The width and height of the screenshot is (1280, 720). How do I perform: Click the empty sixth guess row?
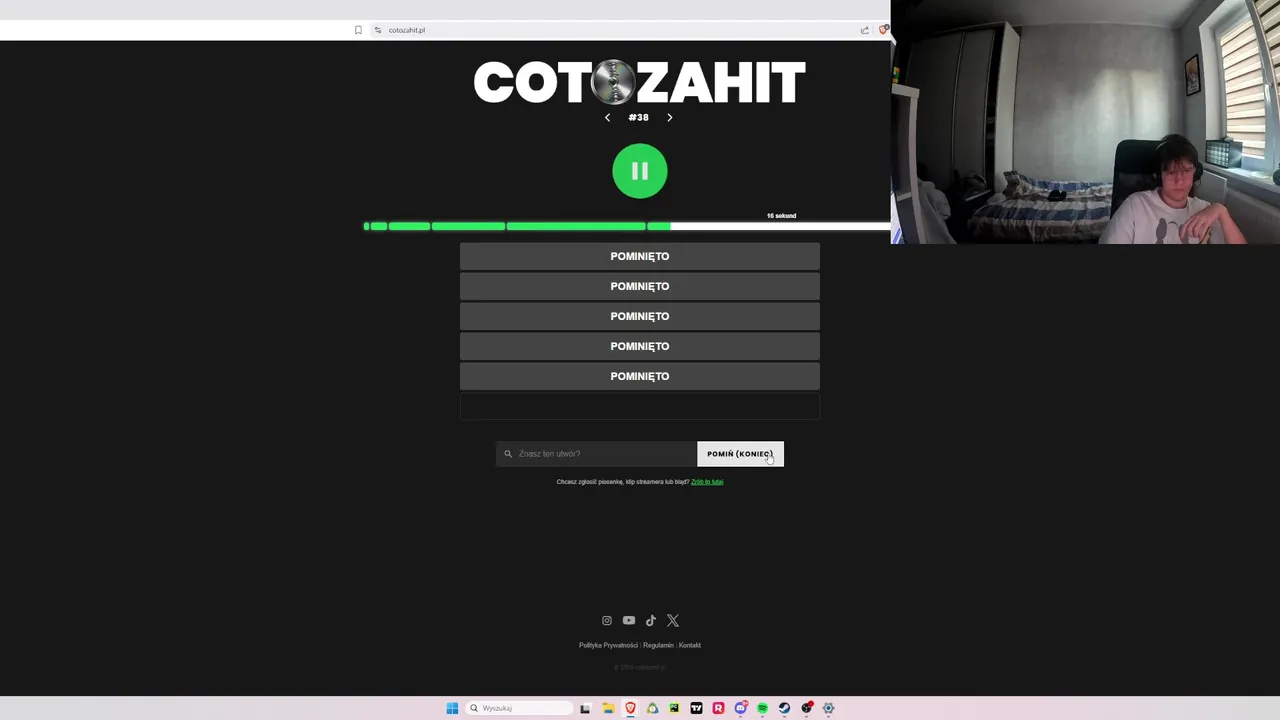tap(640, 406)
